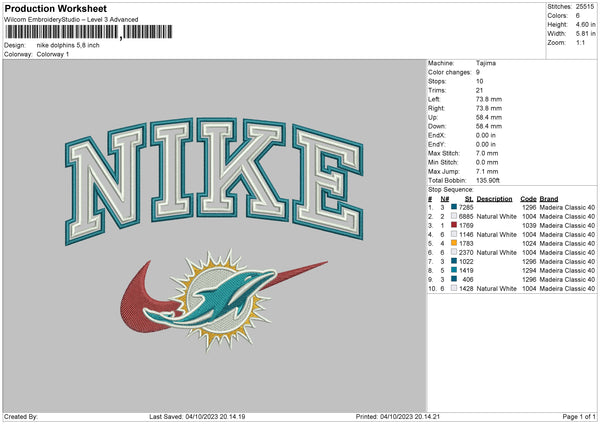This screenshot has width=600, height=424.
Task: Click the 'Left' value 73.8 mm
Action: pos(489,99)
